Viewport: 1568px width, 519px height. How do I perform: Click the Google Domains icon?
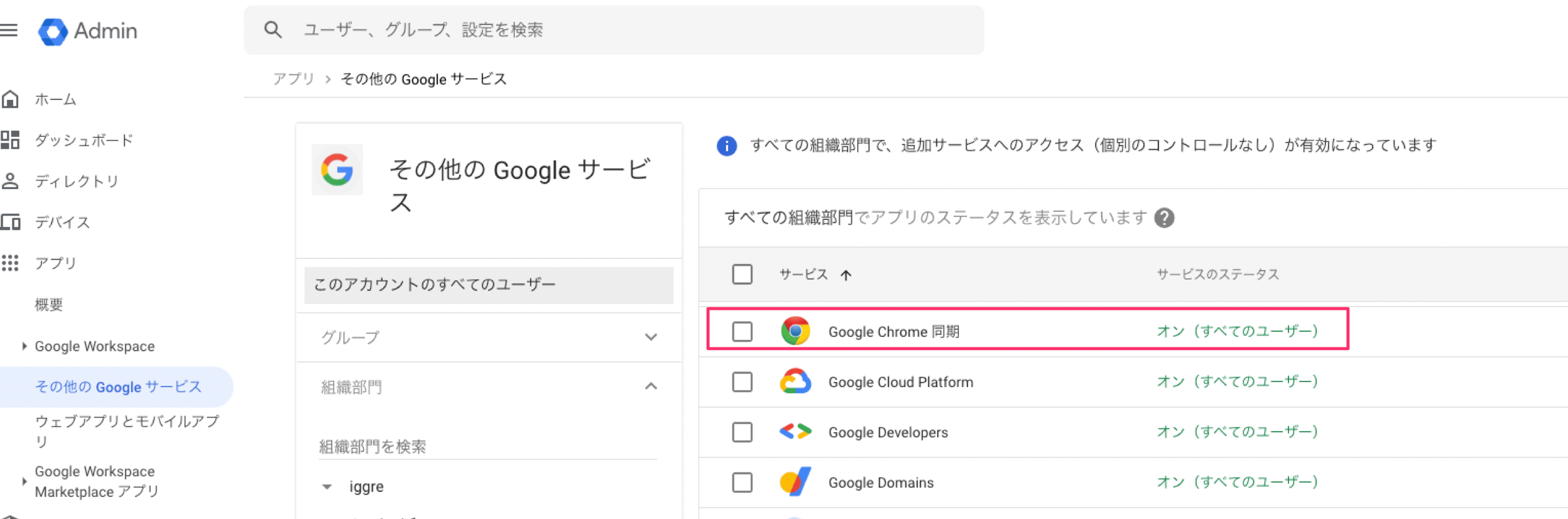795,482
